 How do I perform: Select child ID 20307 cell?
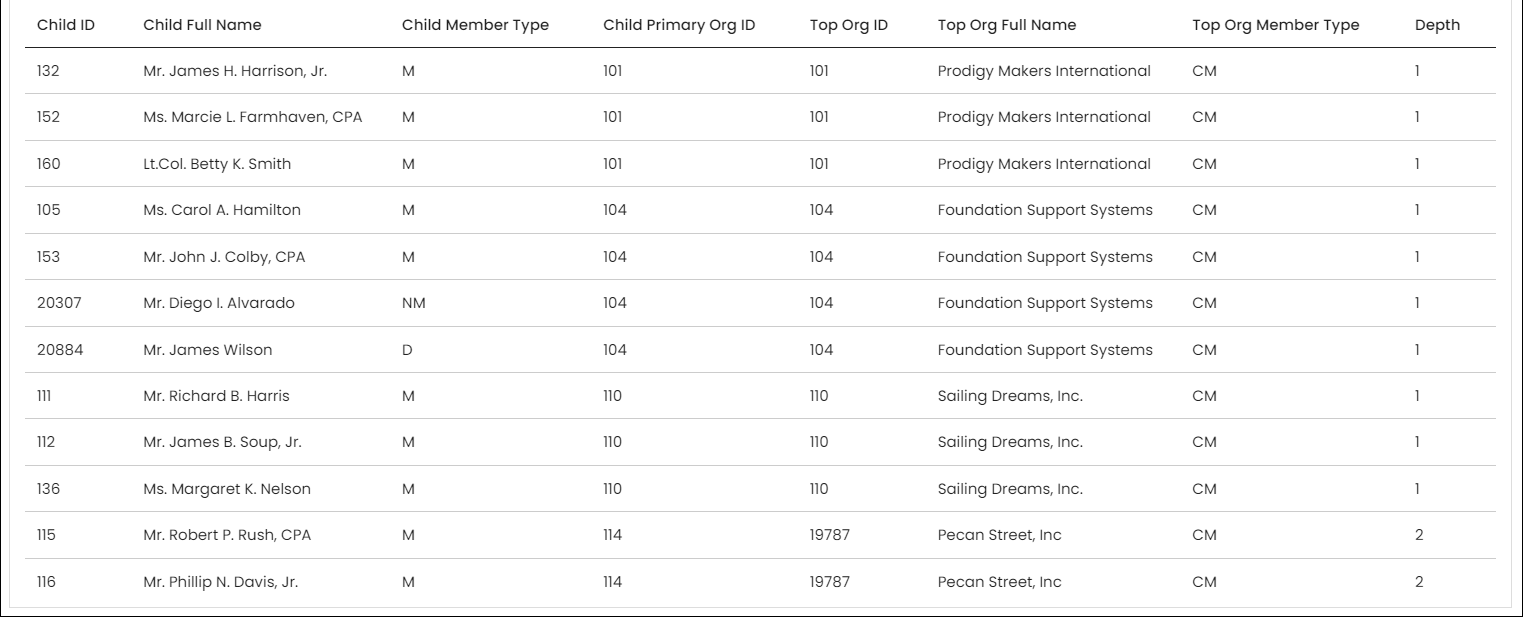(59, 303)
